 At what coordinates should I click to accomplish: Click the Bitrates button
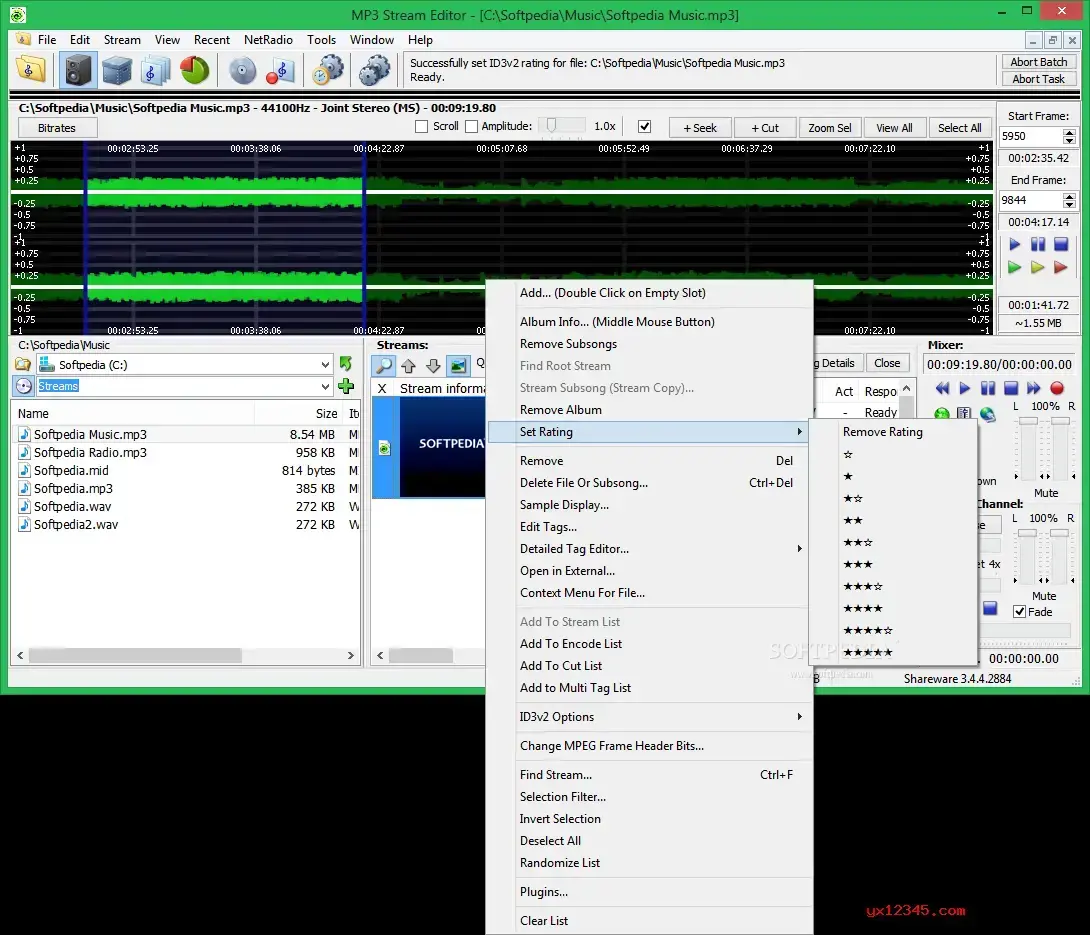[x=57, y=128]
